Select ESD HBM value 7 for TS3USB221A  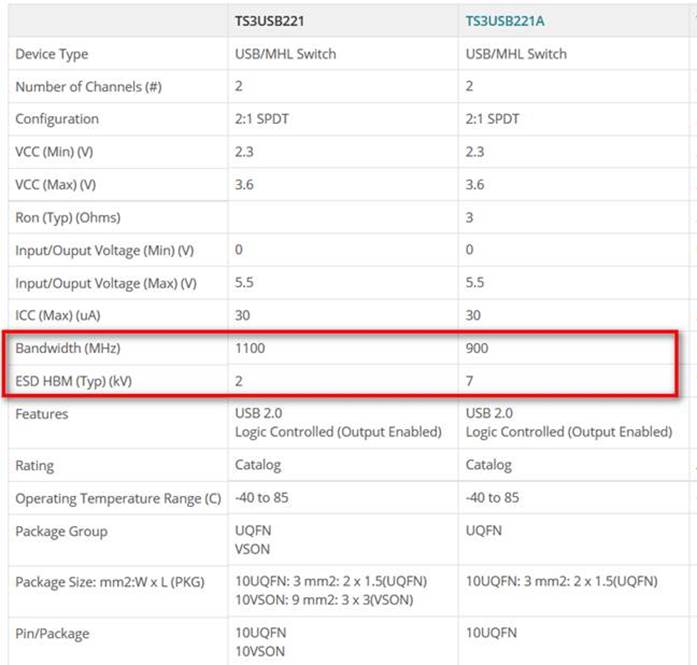click(x=469, y=381)
